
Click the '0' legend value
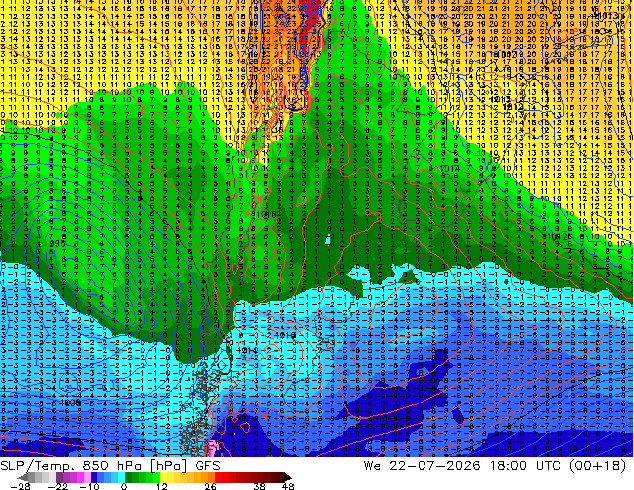point(124,486)
